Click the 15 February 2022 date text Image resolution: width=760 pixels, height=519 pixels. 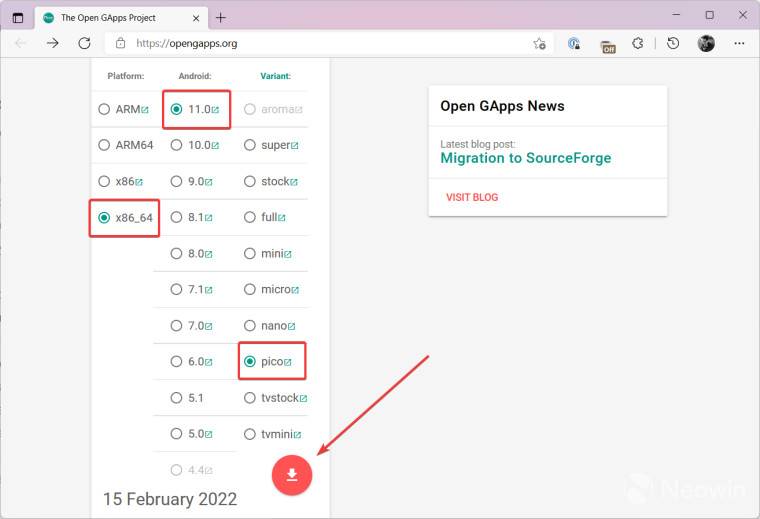pyautogui.click(x=170, y=499)
